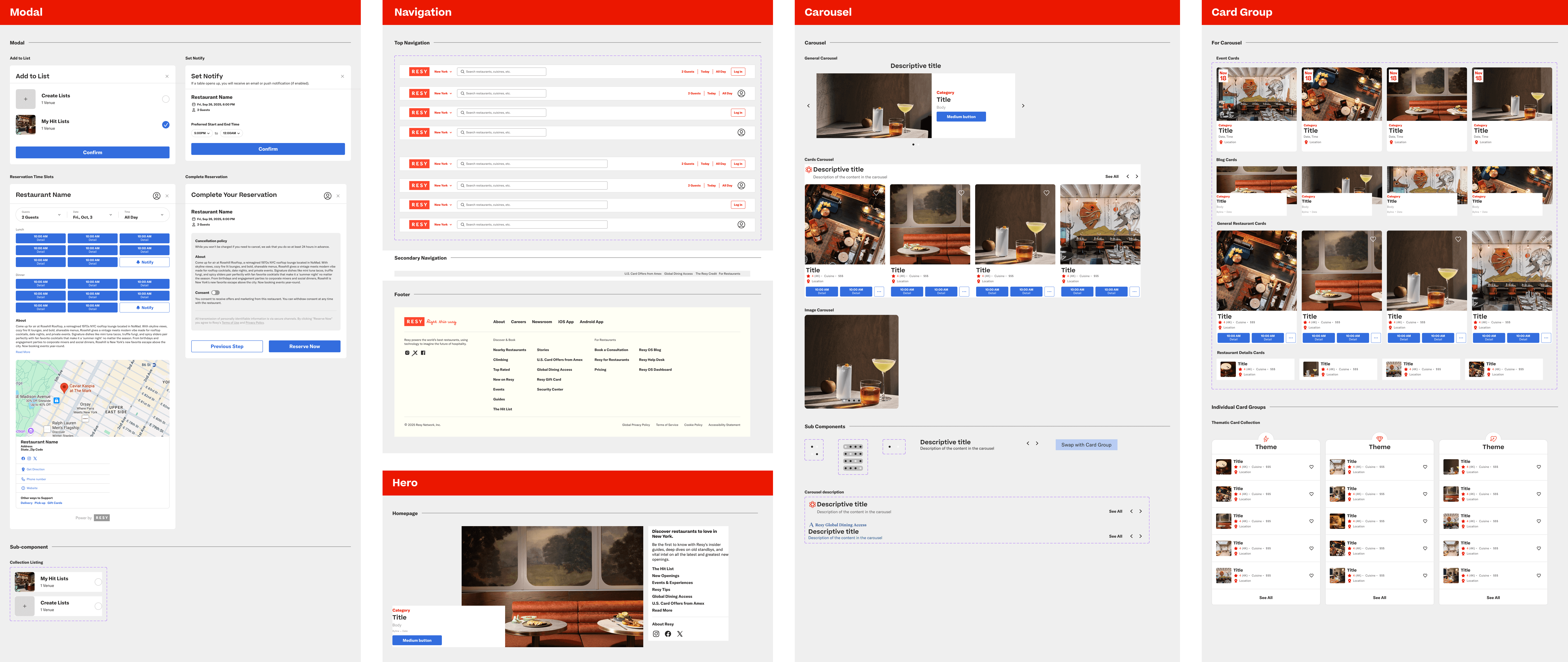
Task: Select Create Lists radio in Add to List
Action: click(166, 99)
